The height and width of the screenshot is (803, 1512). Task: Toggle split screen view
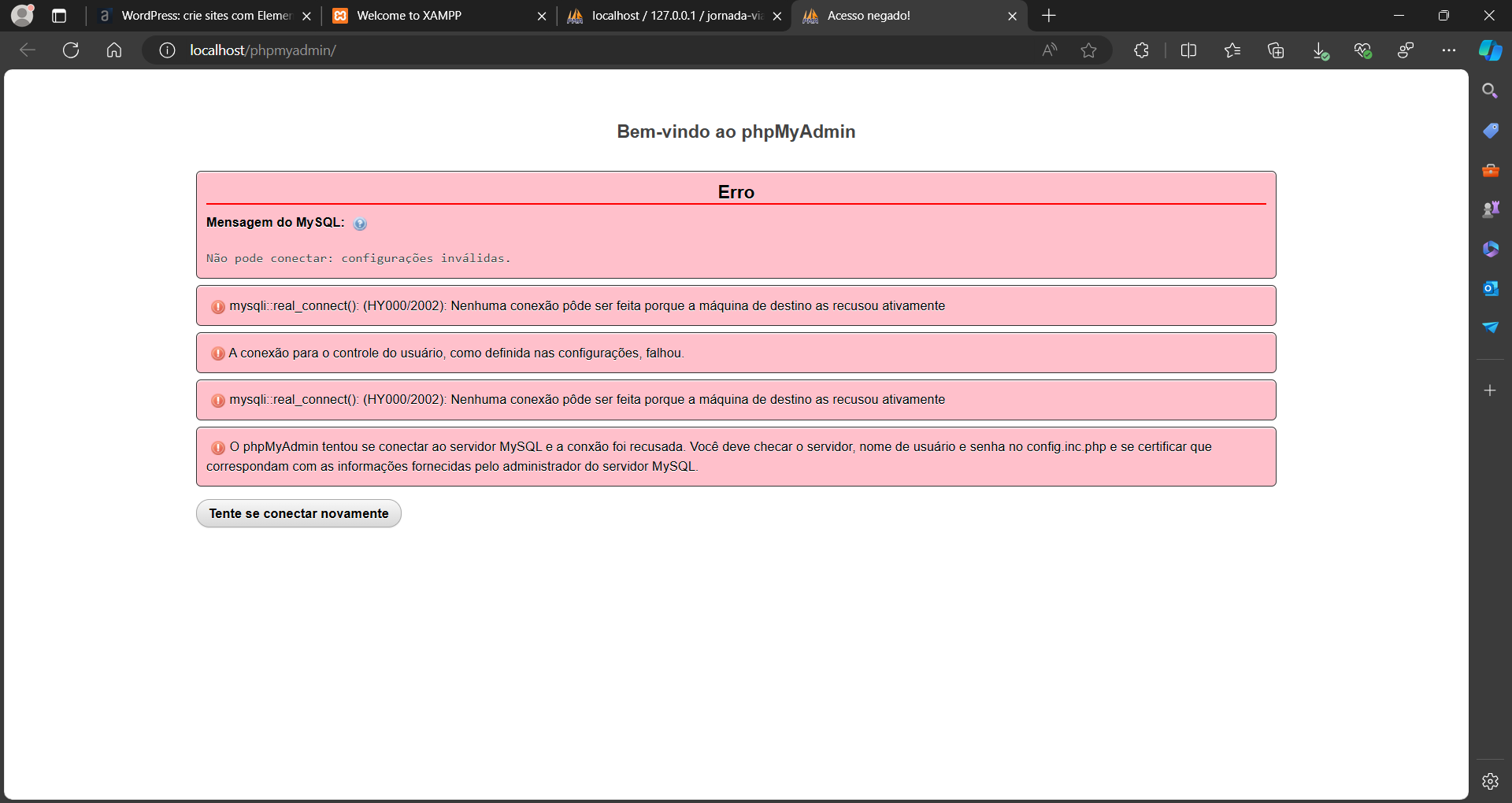1189,50
